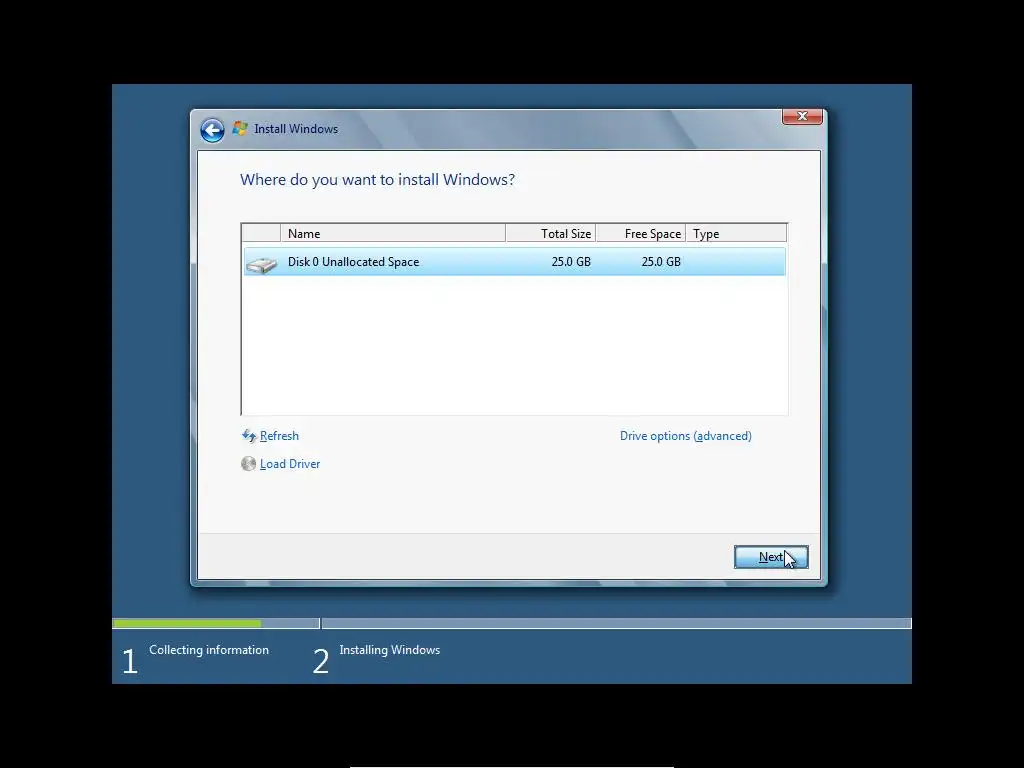Sort by the Type column header
Viewport: 1024px width, 768px height.
[x=737, y=233]
